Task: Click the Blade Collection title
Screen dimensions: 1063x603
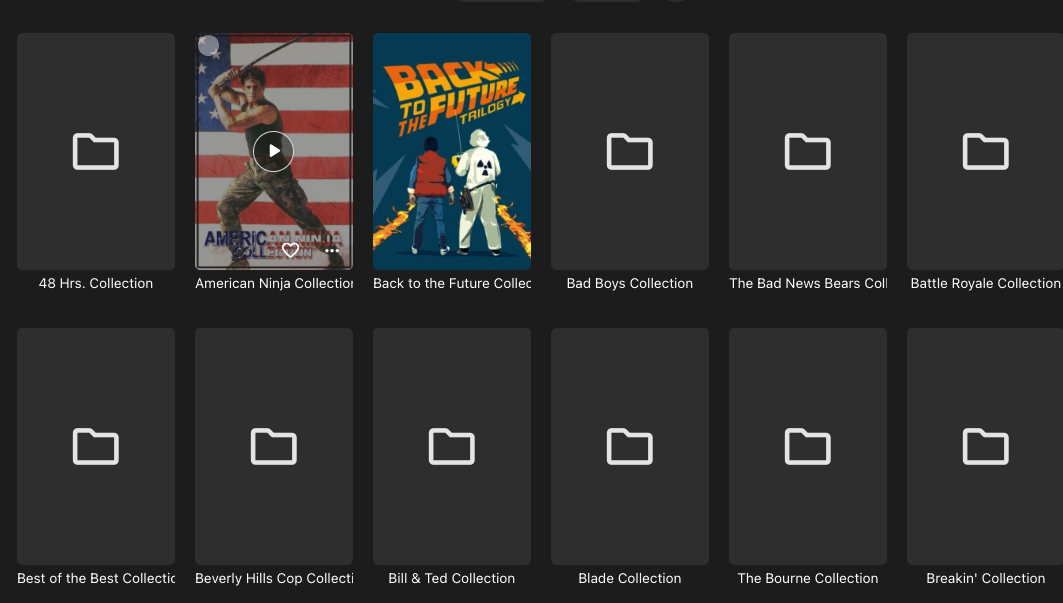Action: point(630,579)
